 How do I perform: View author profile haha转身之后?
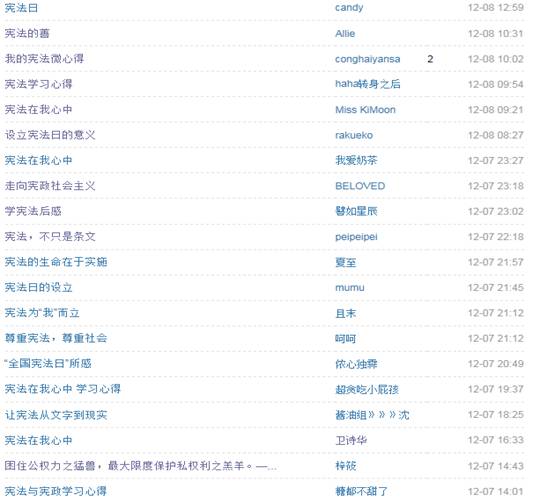point(367,84)
